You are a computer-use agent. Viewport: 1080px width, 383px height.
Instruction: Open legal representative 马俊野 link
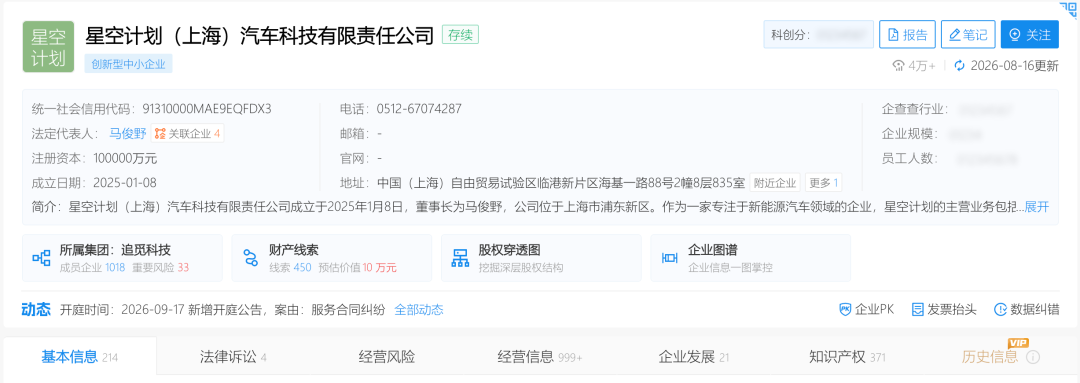pyautogui.click(x=128, y=134)
